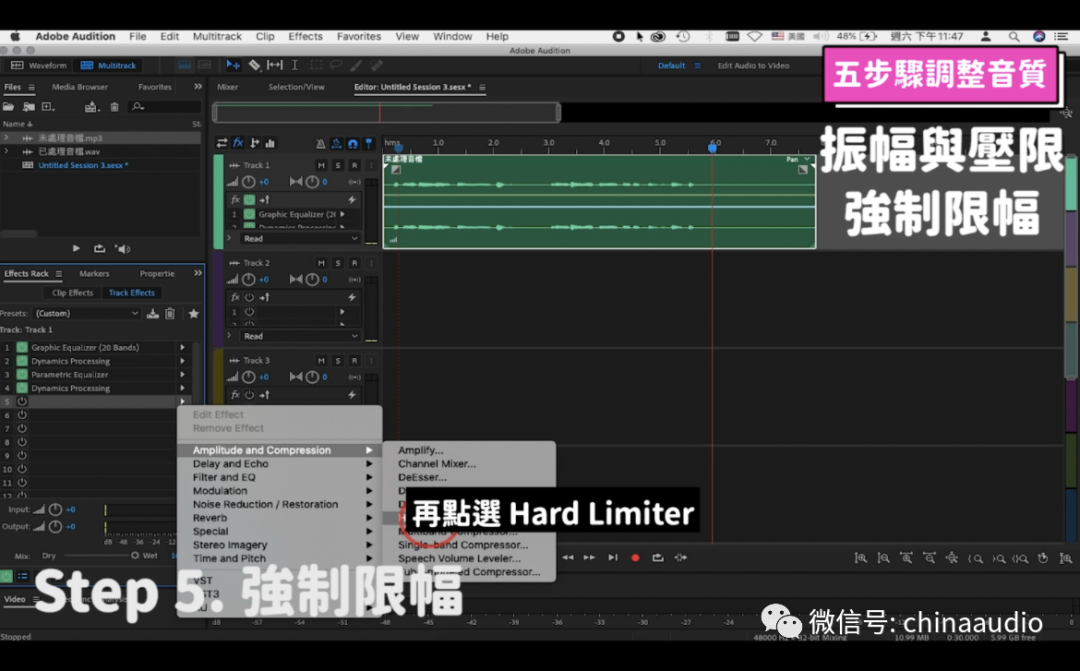Expand hidden Effects Rack panel tabs chevron
1080x671 pixels.
pyautogui.click(x=198, y=273)
